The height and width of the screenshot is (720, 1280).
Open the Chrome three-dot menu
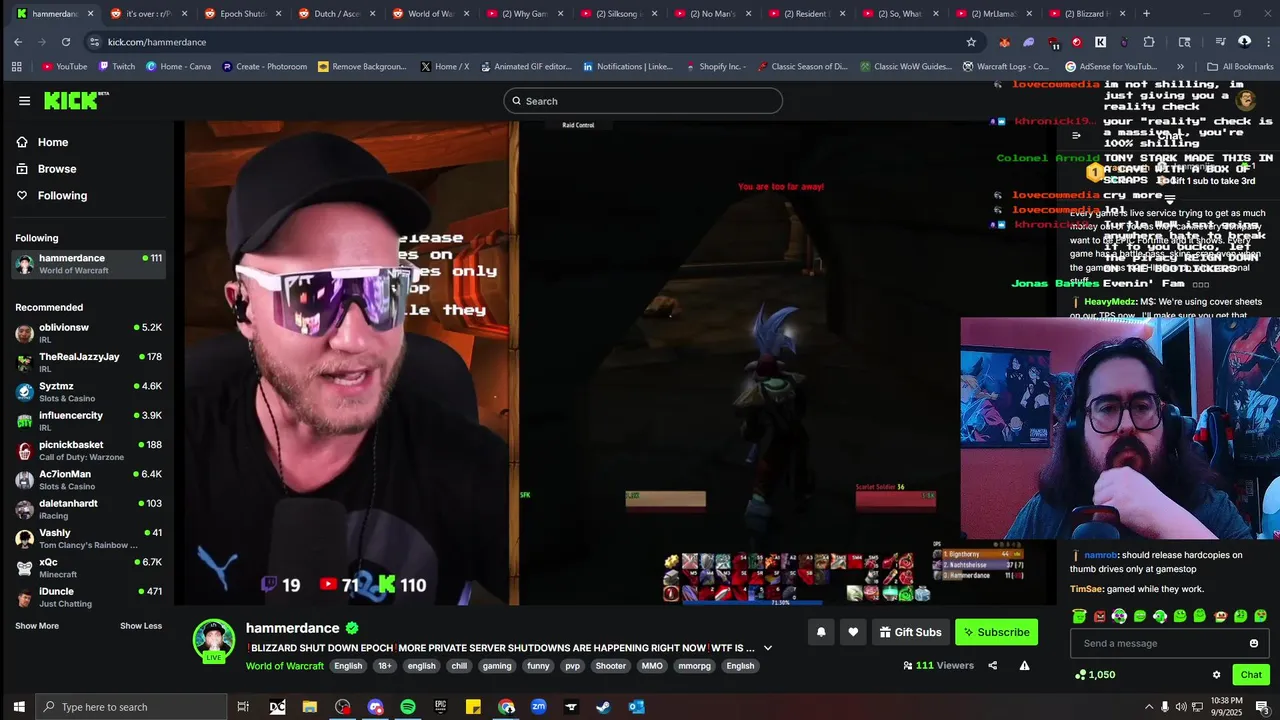coord(1267,42)
